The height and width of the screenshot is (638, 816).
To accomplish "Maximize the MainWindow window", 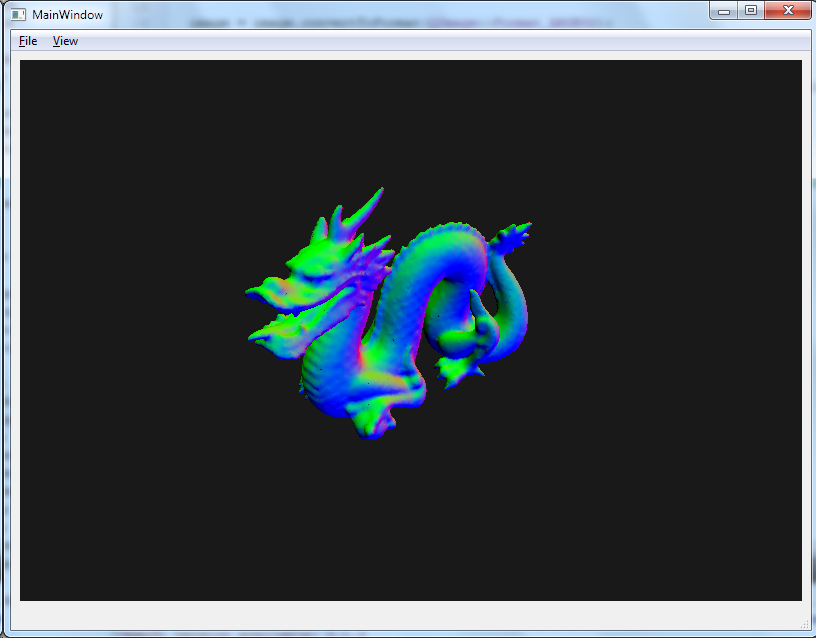I will click(x=751, y=10).
